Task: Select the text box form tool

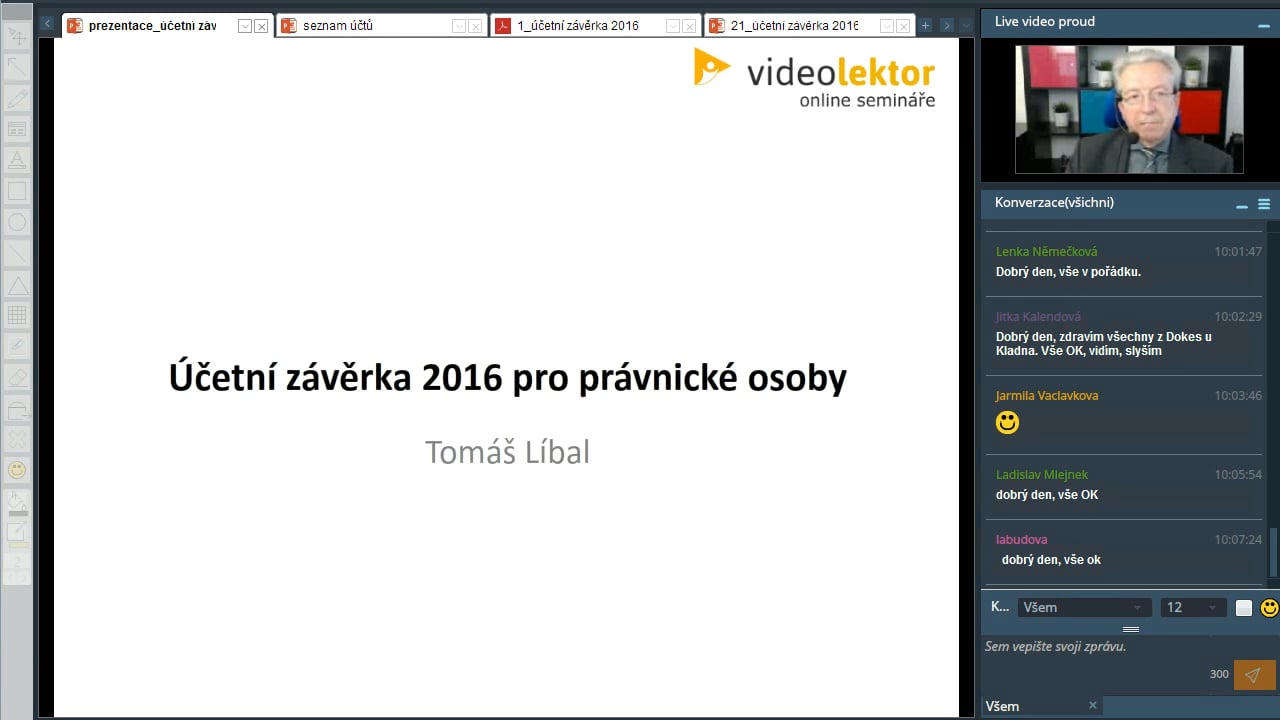Action: (x=17, y=129)
